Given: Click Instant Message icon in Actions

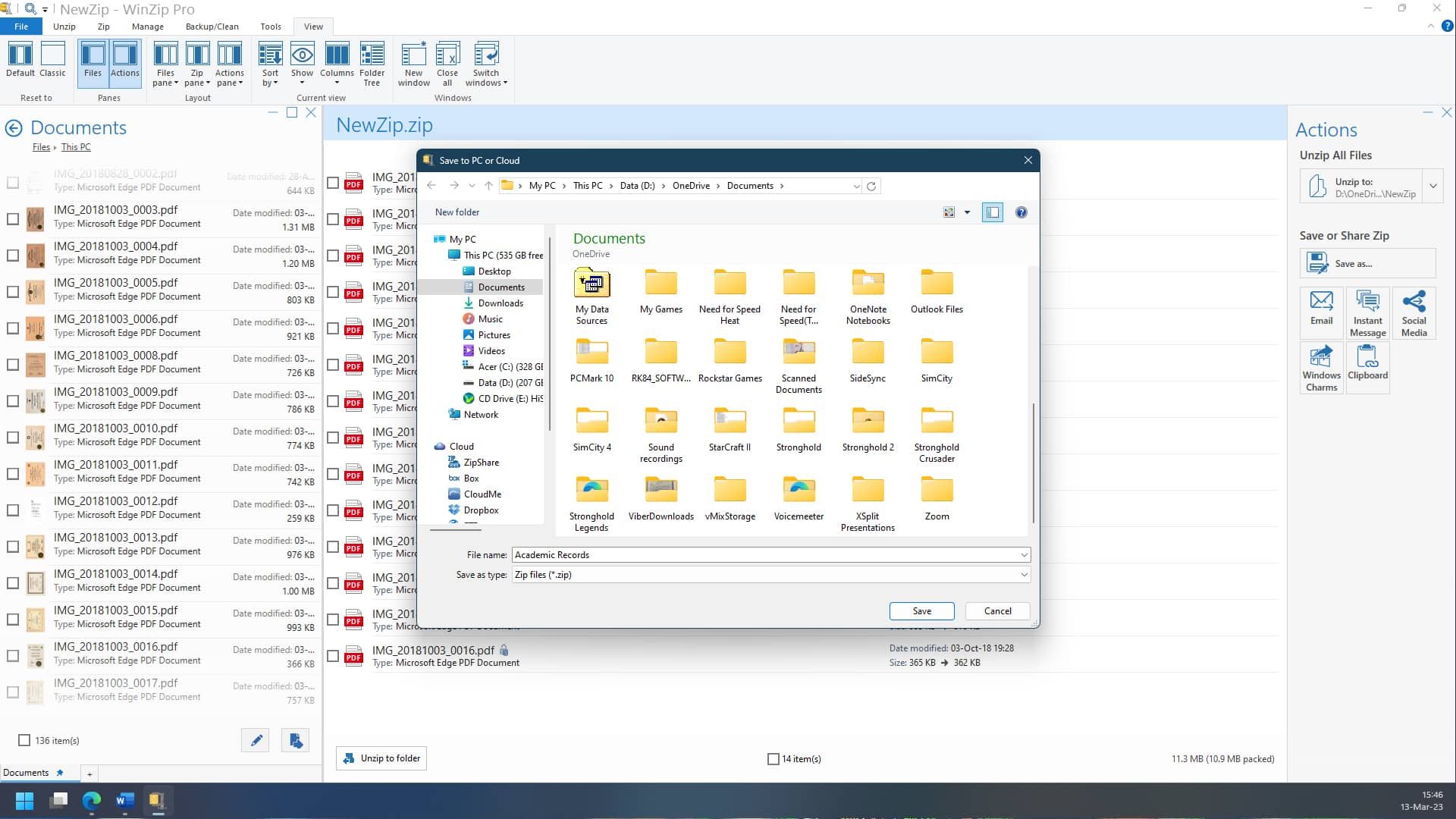Looking at the screenshot, I should tap(1367, 312).
